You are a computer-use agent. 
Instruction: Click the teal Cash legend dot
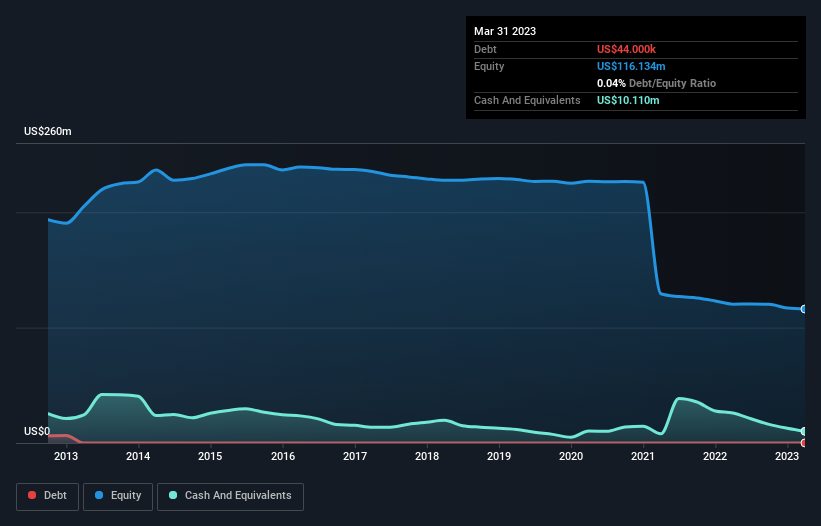[173, 495]
